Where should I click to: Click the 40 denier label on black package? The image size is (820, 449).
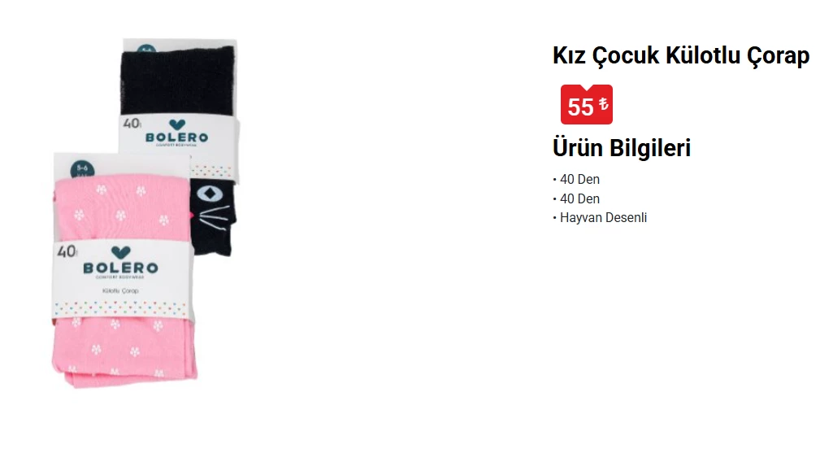[132, 123]
